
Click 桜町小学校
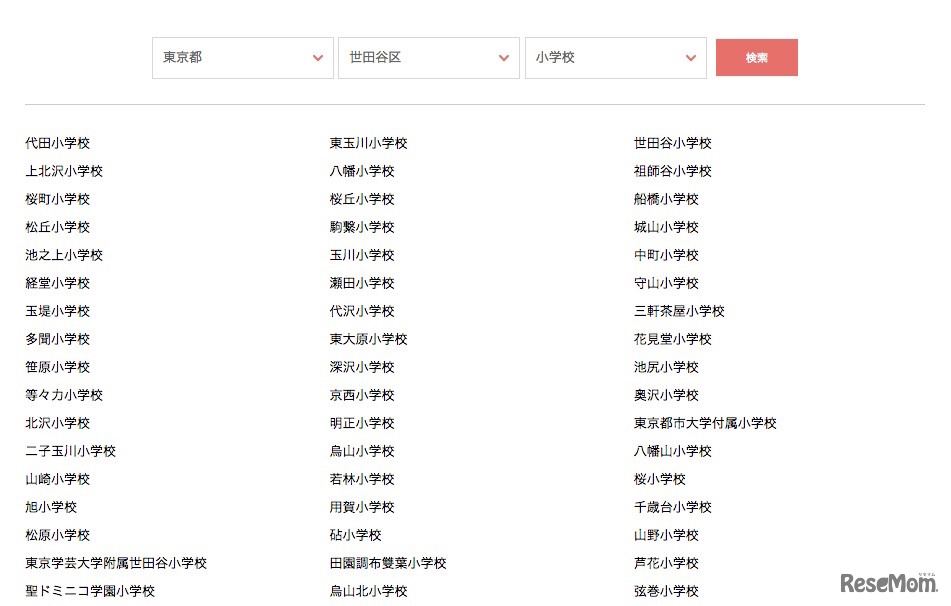point(57,199)
